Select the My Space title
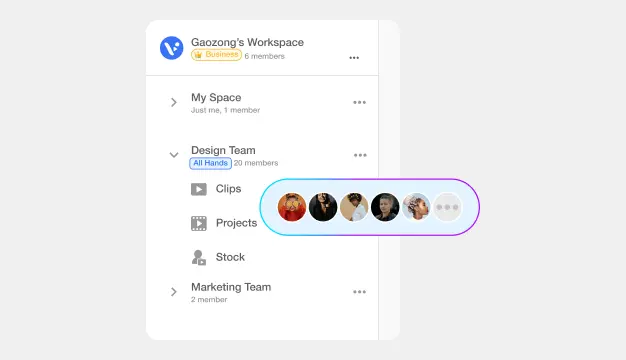 coord(216,98)
